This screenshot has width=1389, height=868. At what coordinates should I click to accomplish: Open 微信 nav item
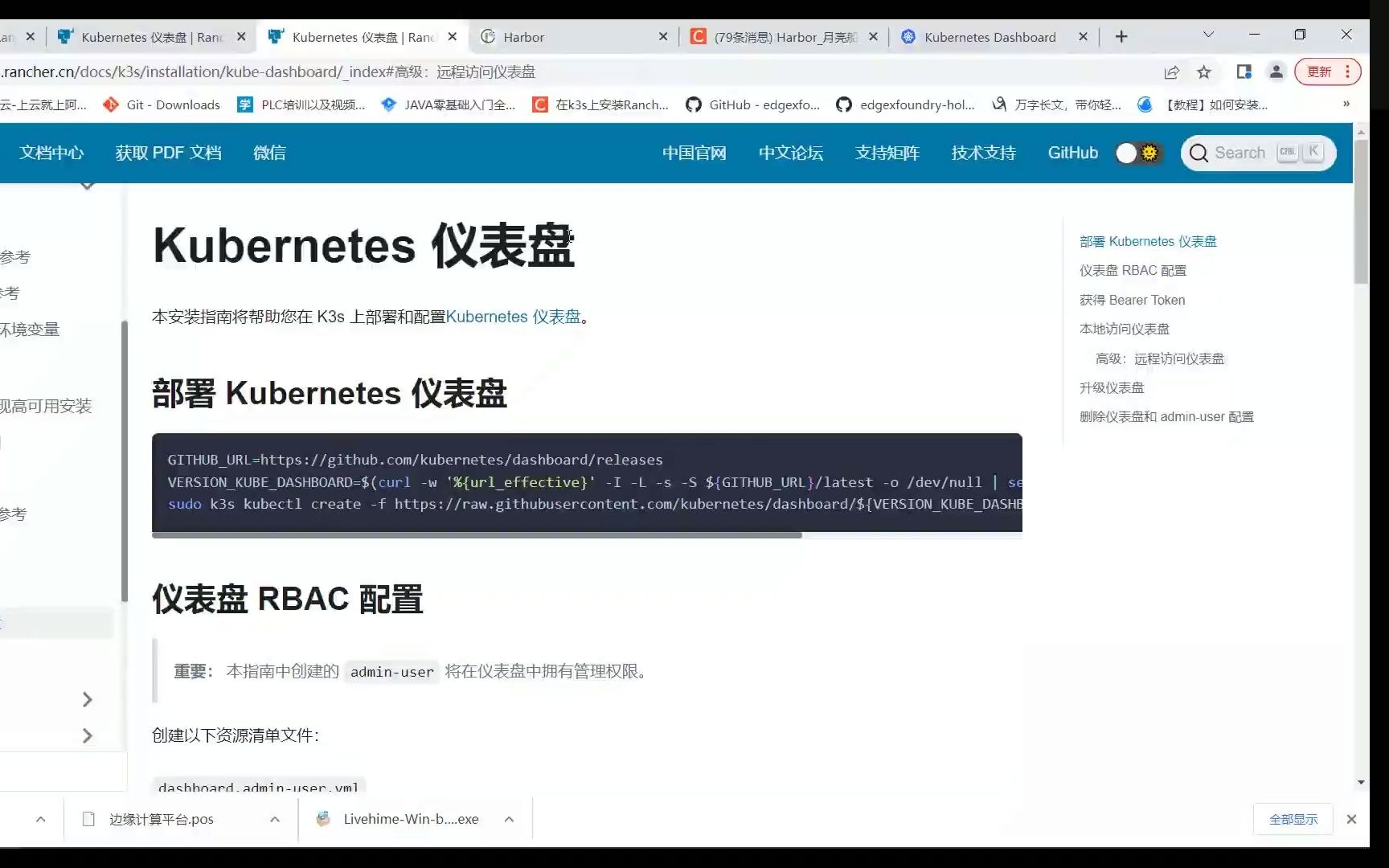(269, 153)
